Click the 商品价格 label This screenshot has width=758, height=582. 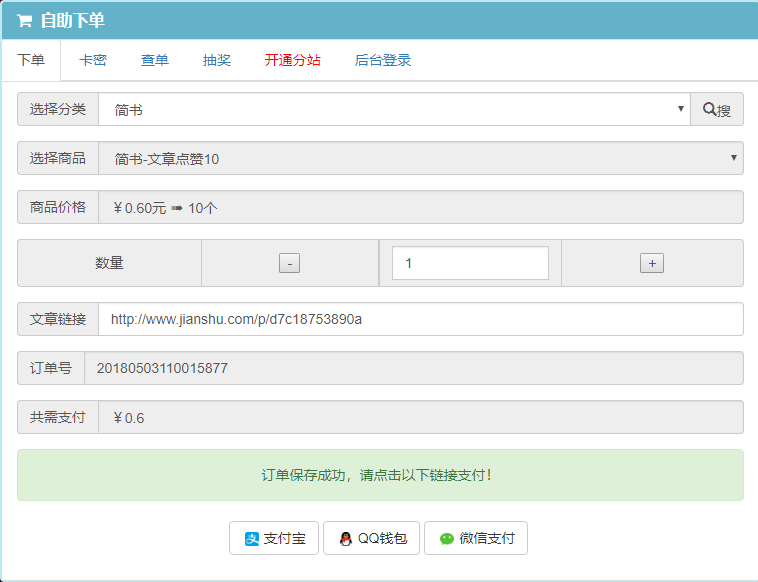coord(58,207)
